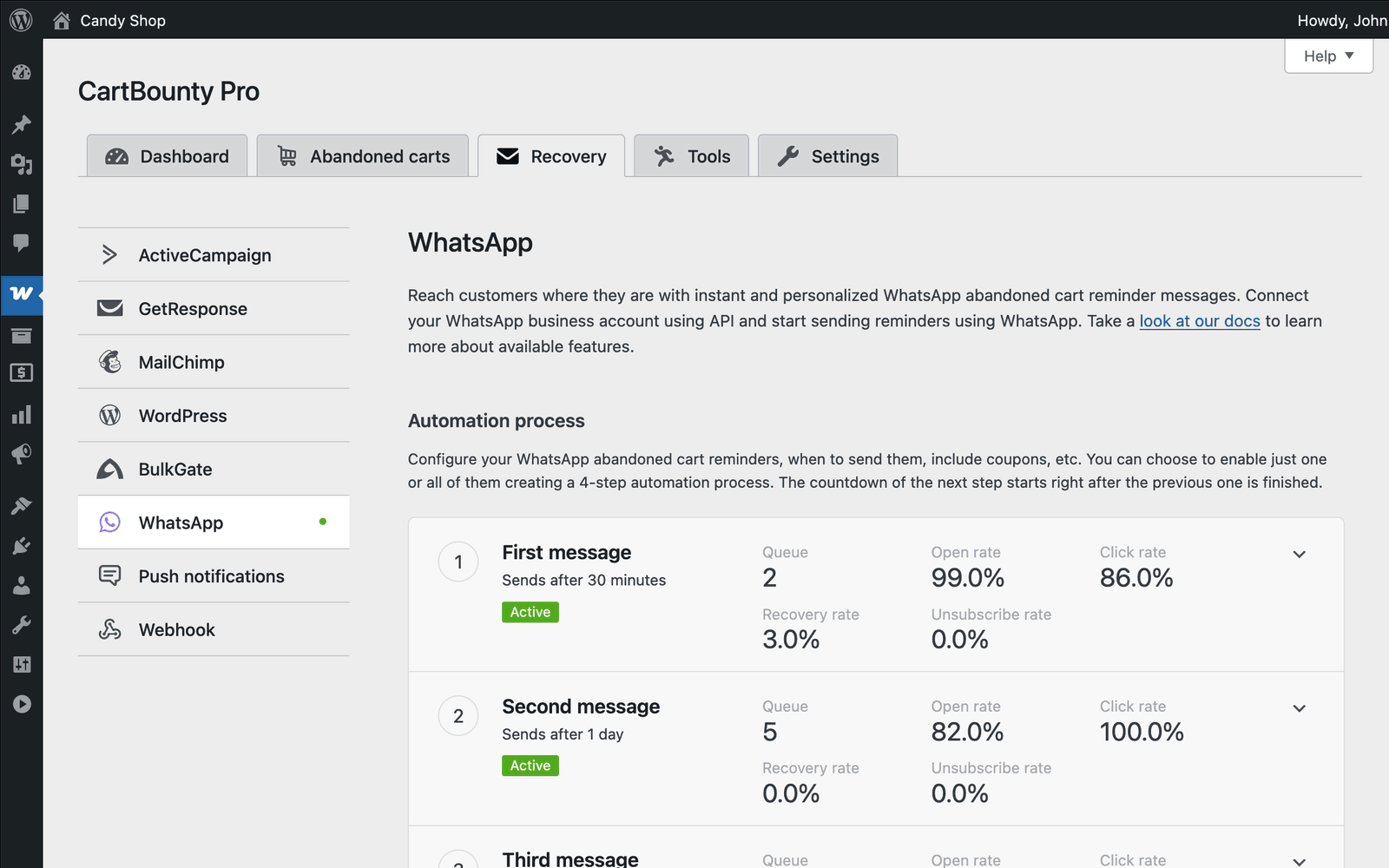Screen dimensions: 1389x868
Task: Open the Analytics bar-chart sidebar icon
Action: tap(22, 414)
